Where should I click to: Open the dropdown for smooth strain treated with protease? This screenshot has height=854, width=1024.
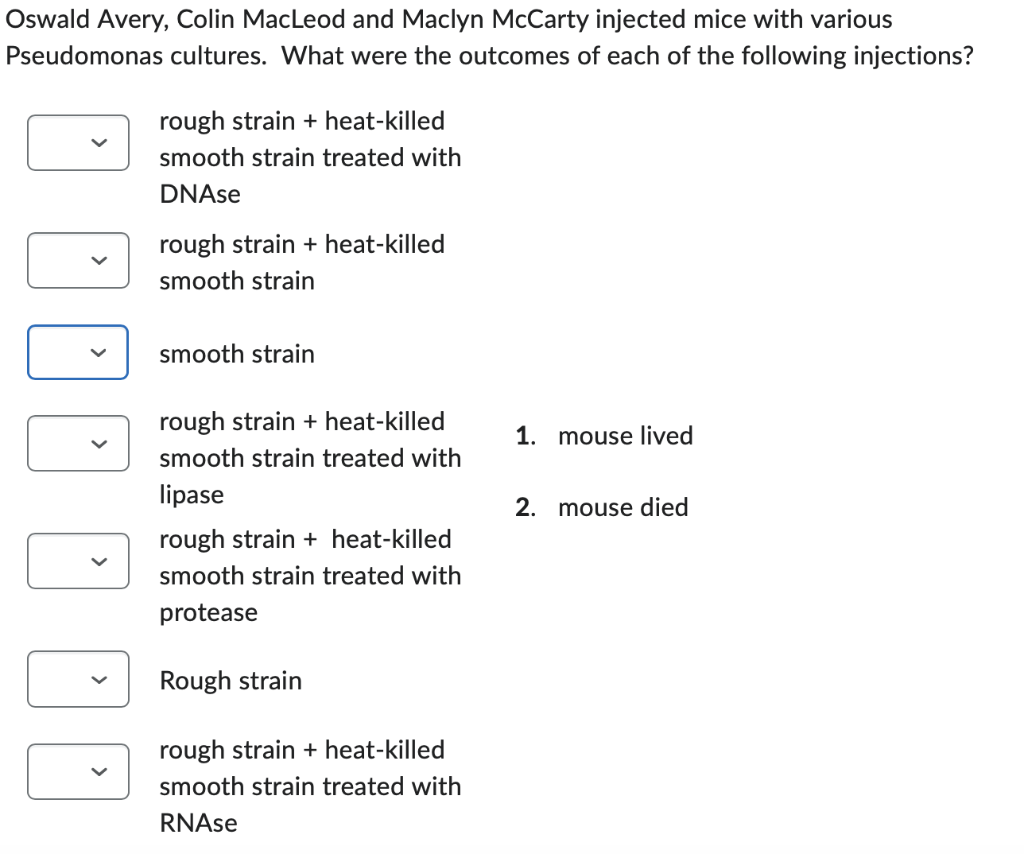[x=78, y=561]
